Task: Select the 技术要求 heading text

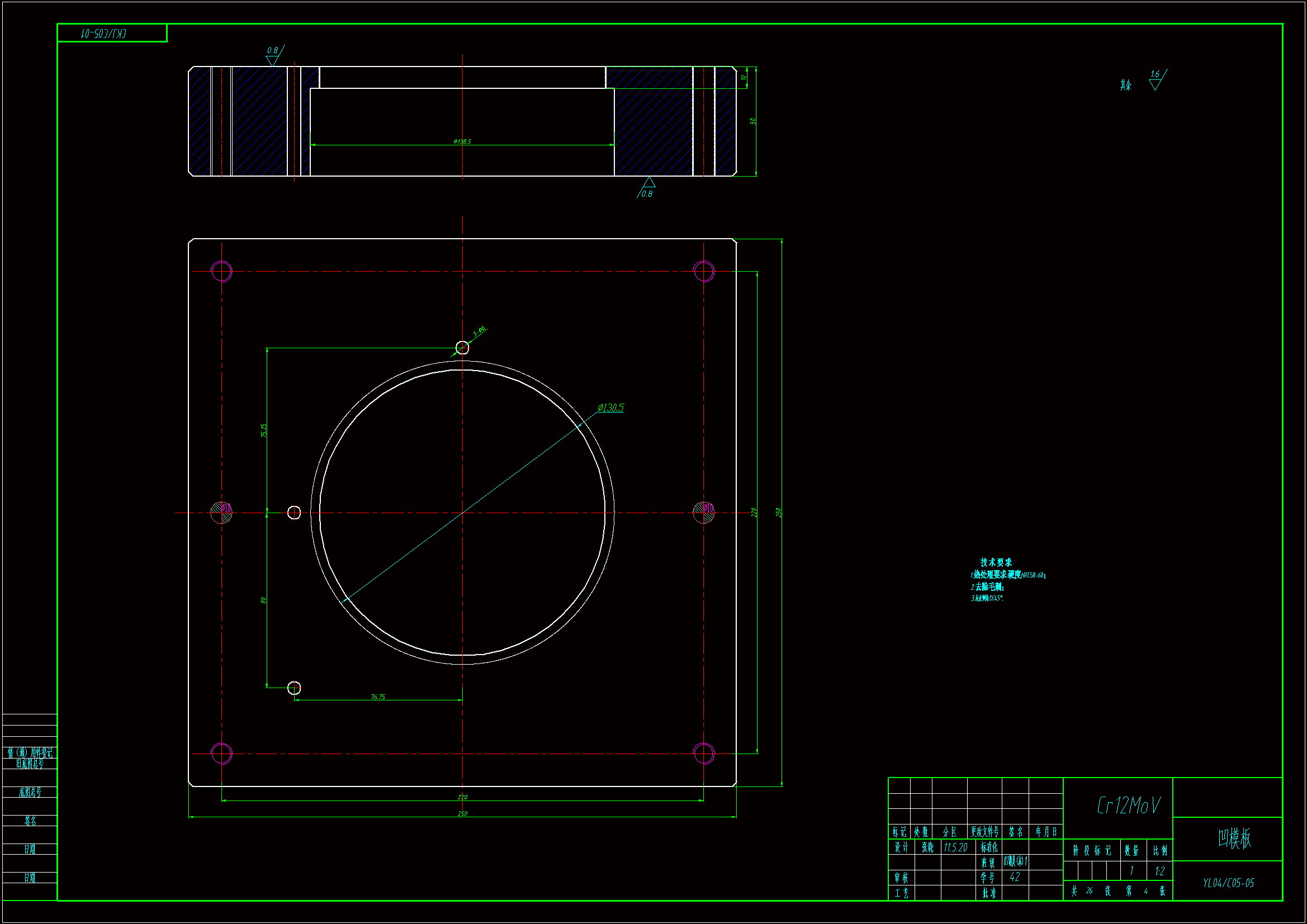Action: [996, 562]
